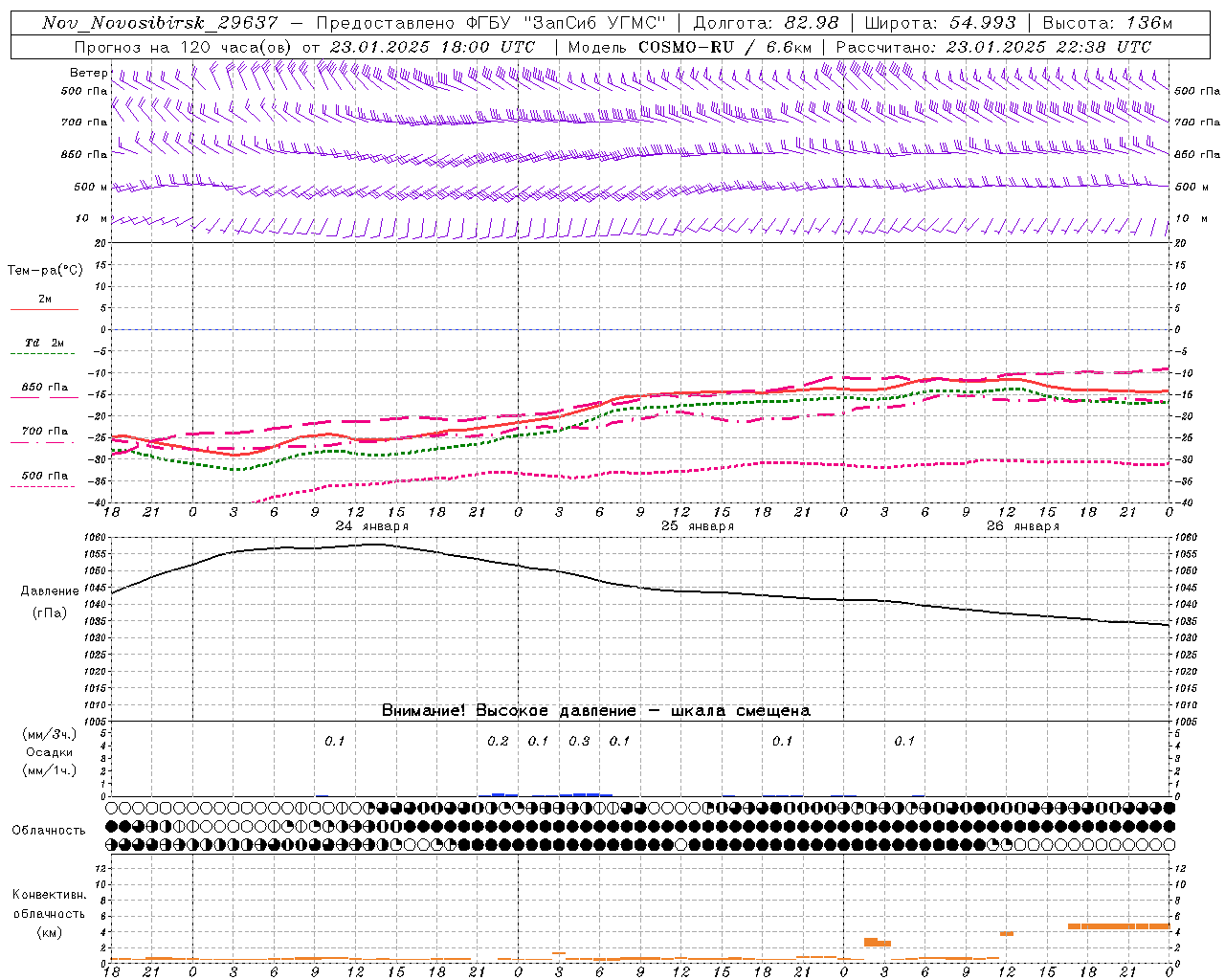Click the Рассчитано: 23.01.2025 22:38 UTC text
Image resolution: width=1225 pixels, height=980 pixels.
[993, 47]
